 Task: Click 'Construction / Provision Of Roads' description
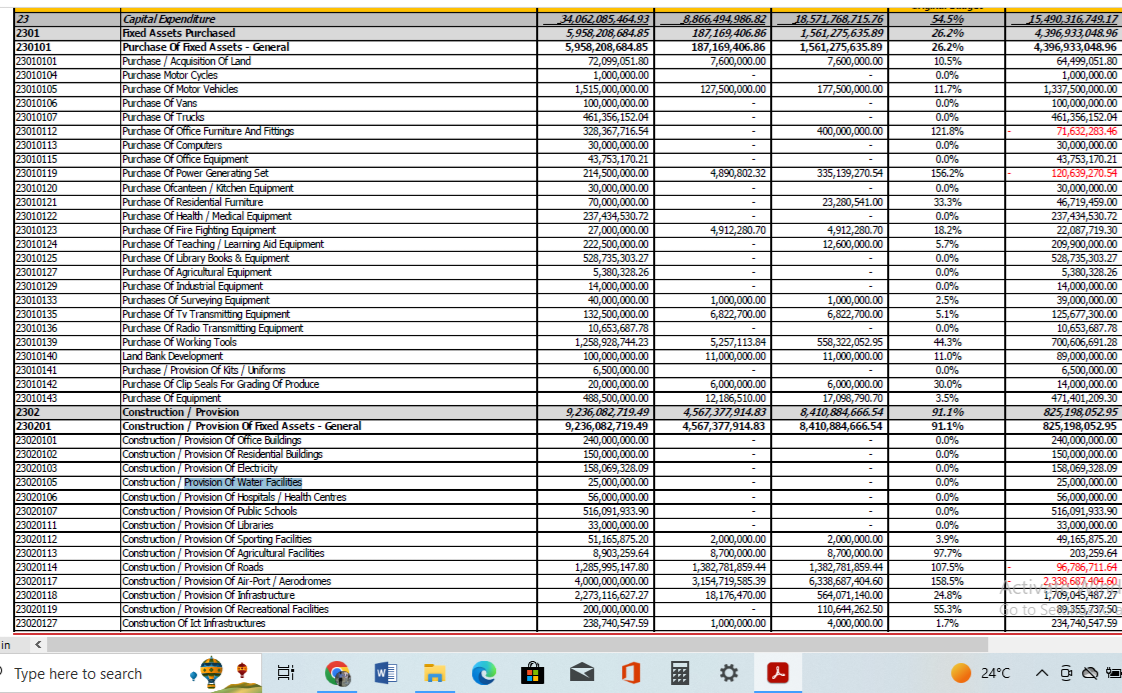[193, 567]
